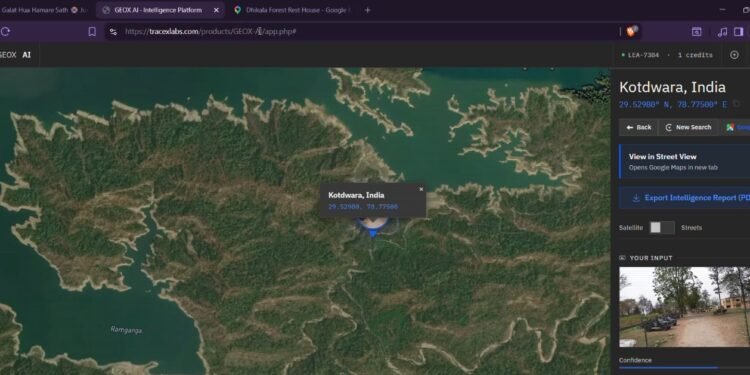
Task: Switch to the Galat Hua Hamare Sath tab
Action: [45, 10]
